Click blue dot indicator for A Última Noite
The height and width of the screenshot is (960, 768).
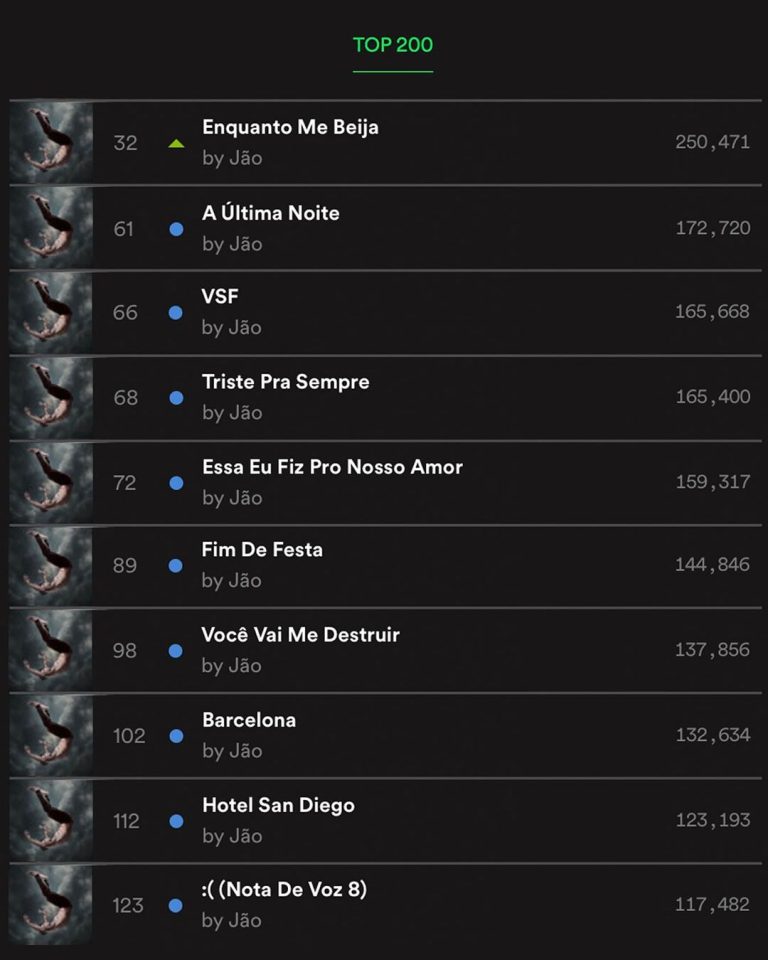click(x=176, y=229)
